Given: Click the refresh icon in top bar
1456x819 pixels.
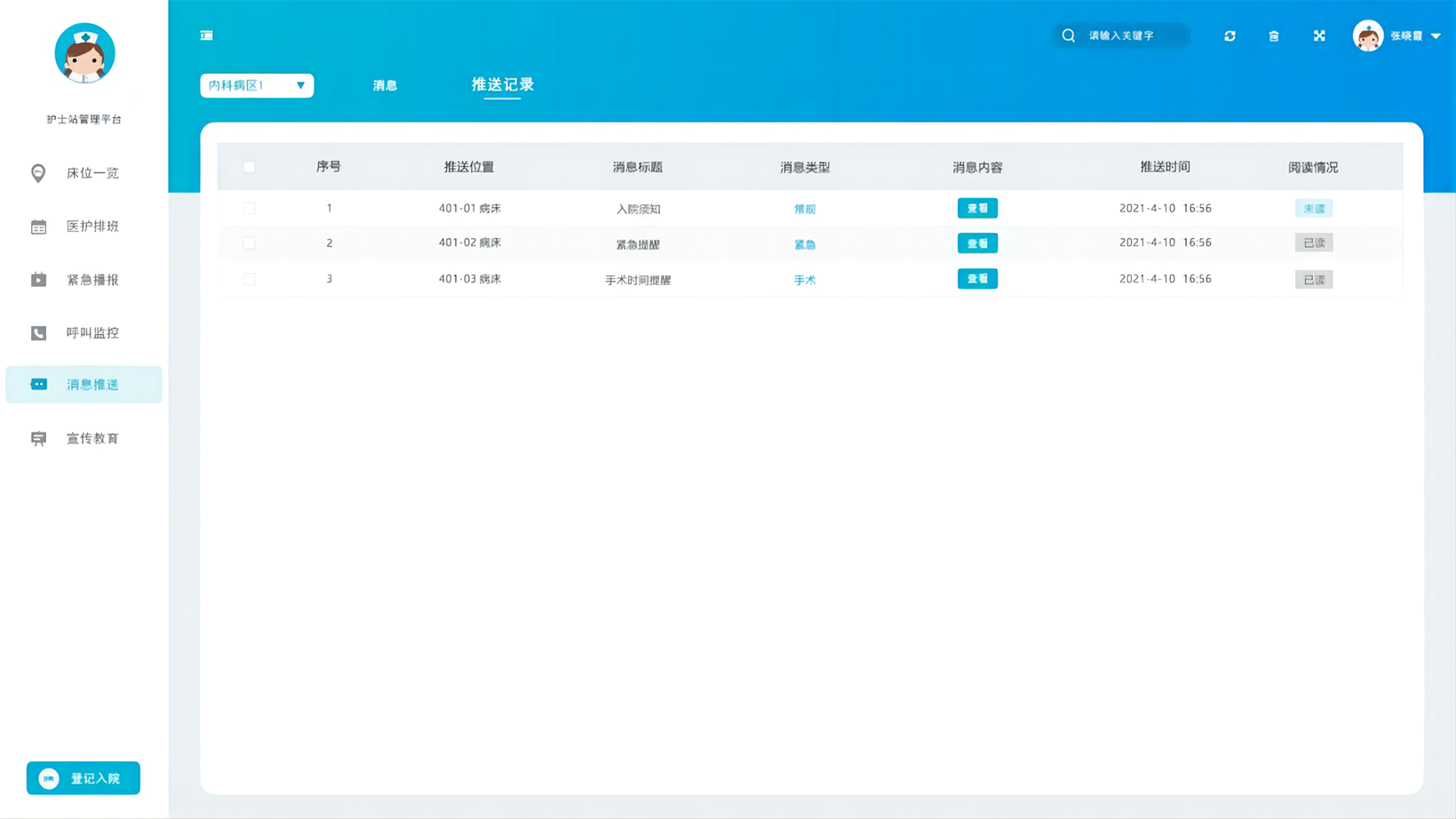Looking at the screenshot, I should click(x=1229, y=36).
